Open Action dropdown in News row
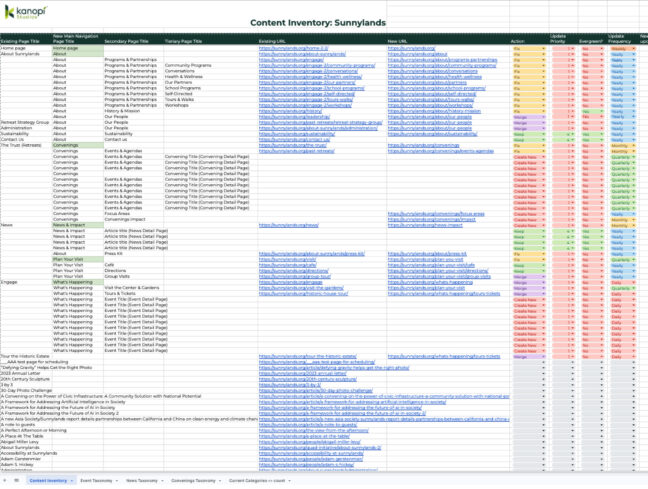 click(x=543, y=225)
